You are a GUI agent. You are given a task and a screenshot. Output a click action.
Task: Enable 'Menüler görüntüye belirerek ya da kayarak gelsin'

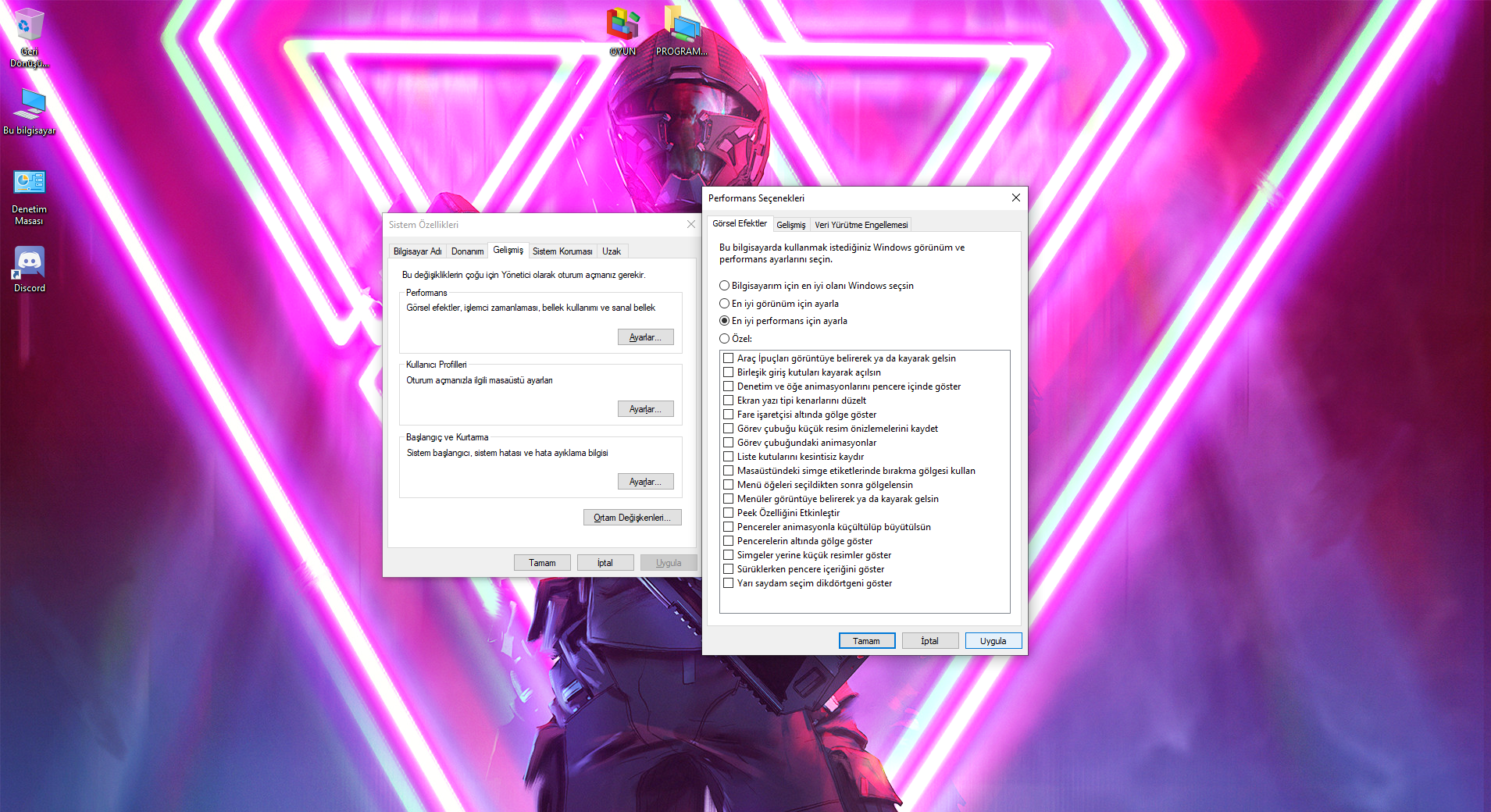728,499
